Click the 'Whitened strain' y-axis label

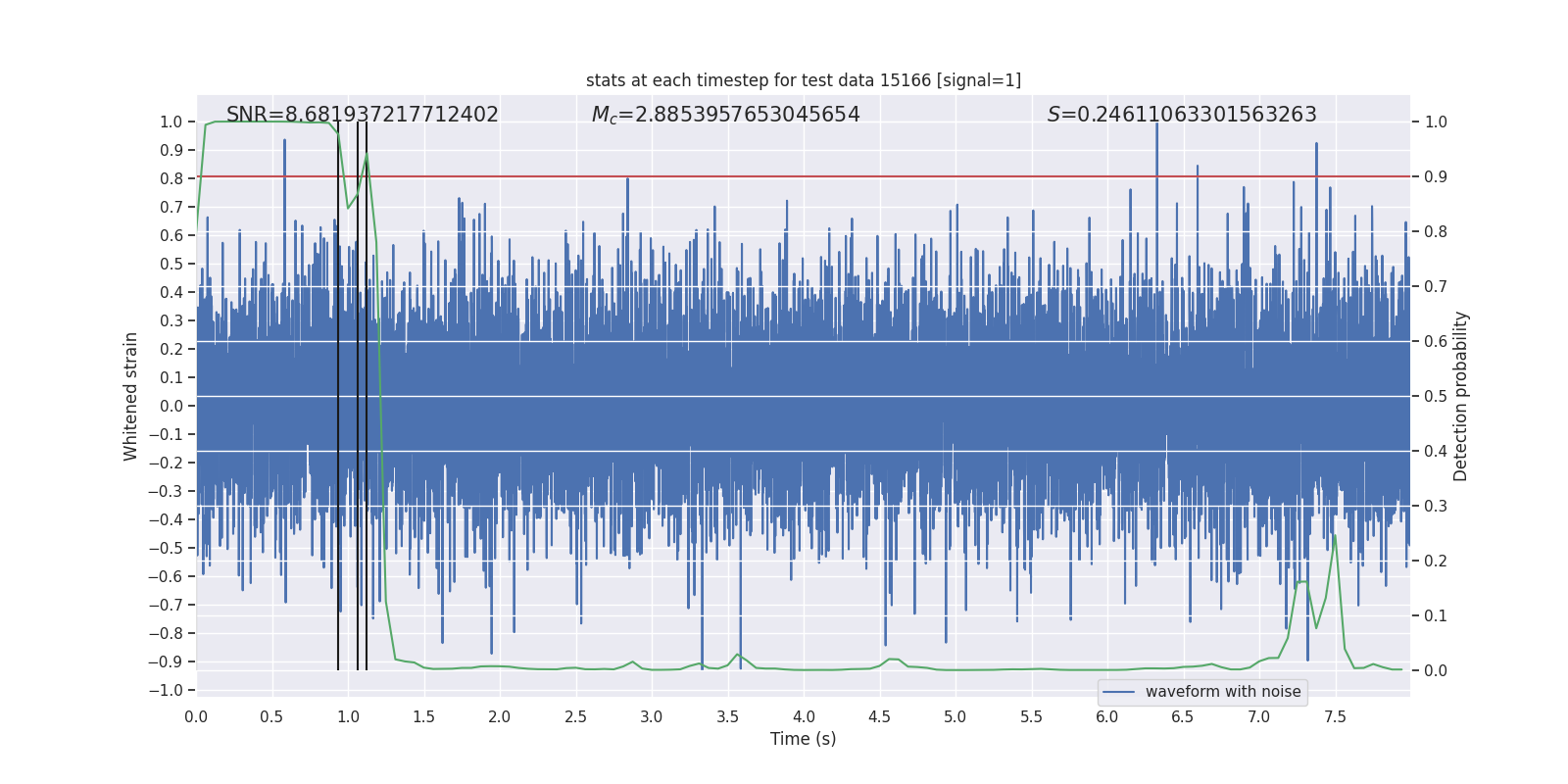(x=131, y=396)
